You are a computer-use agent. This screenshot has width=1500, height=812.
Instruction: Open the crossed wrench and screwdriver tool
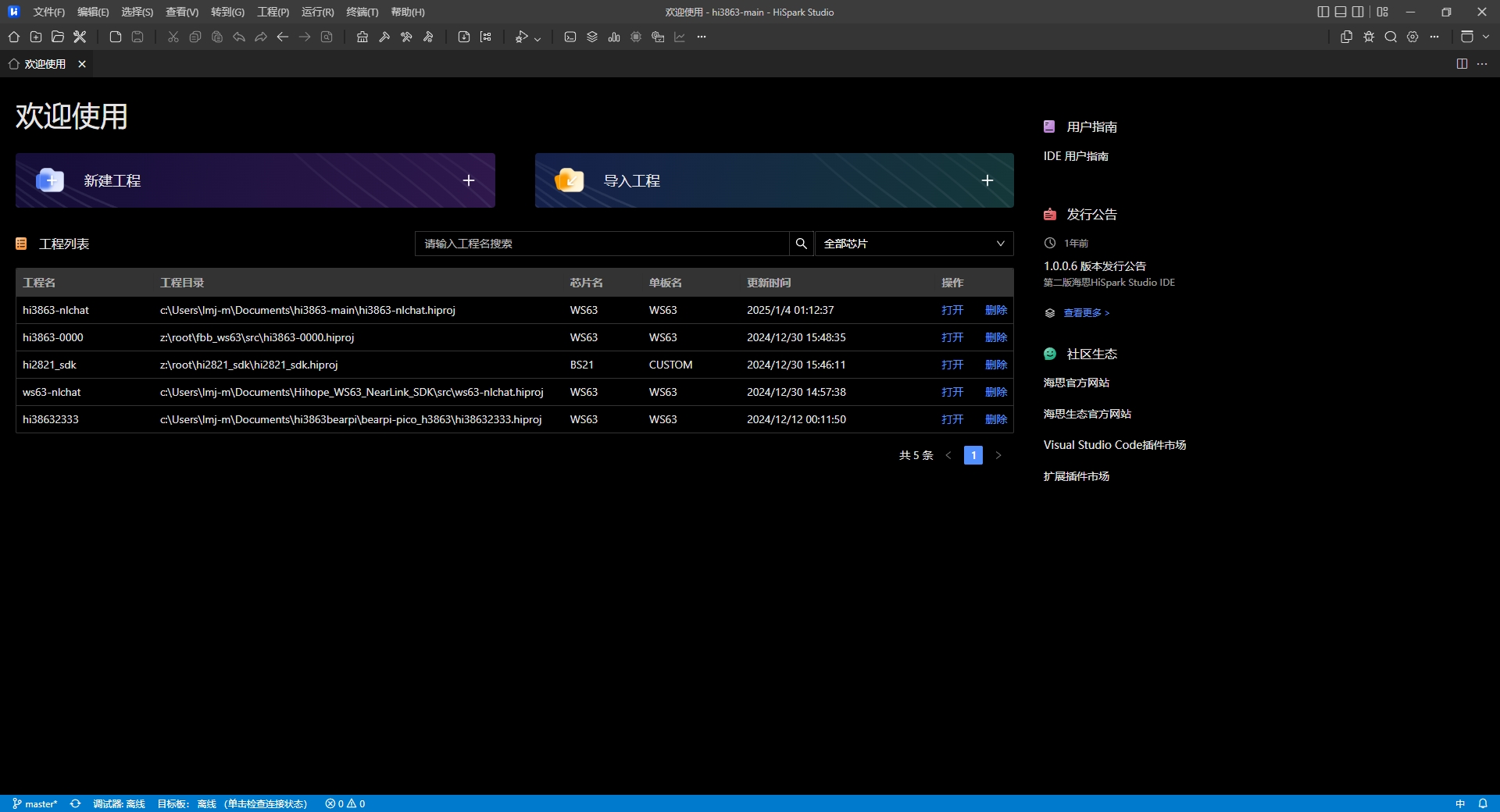point(79,37)
